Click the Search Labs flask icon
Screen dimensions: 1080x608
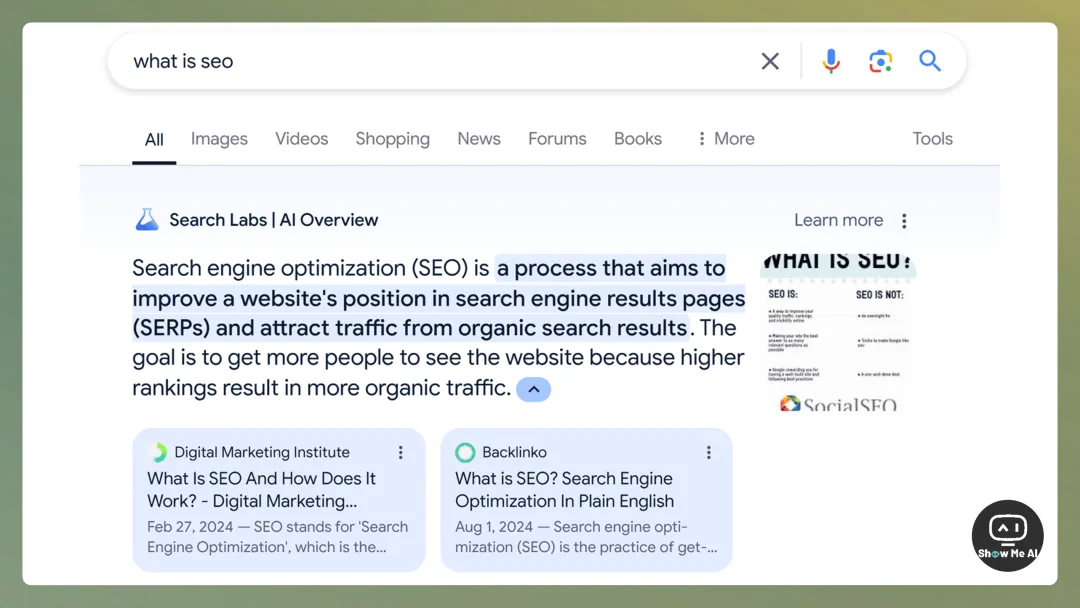(x=147, y=220)
